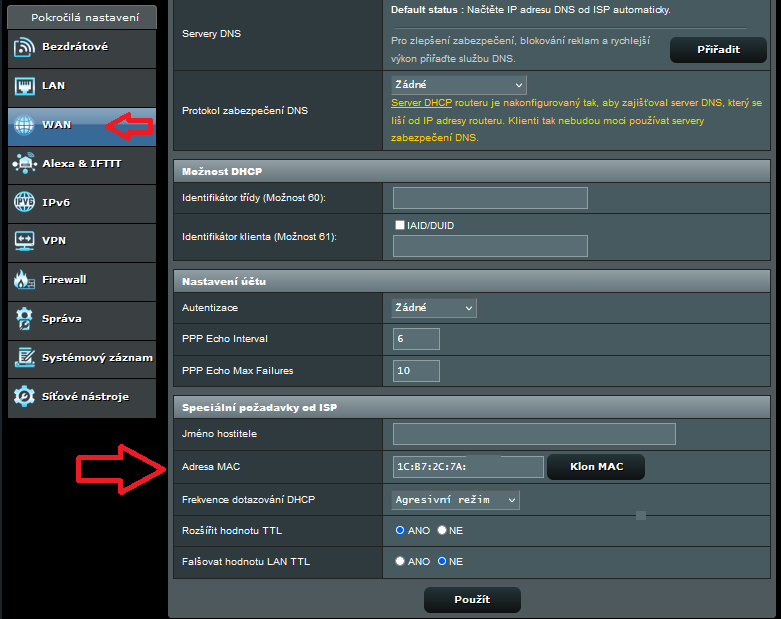Open the Autentizace dropdown
This screenshot has height=619, width=781.
[434, 308]
